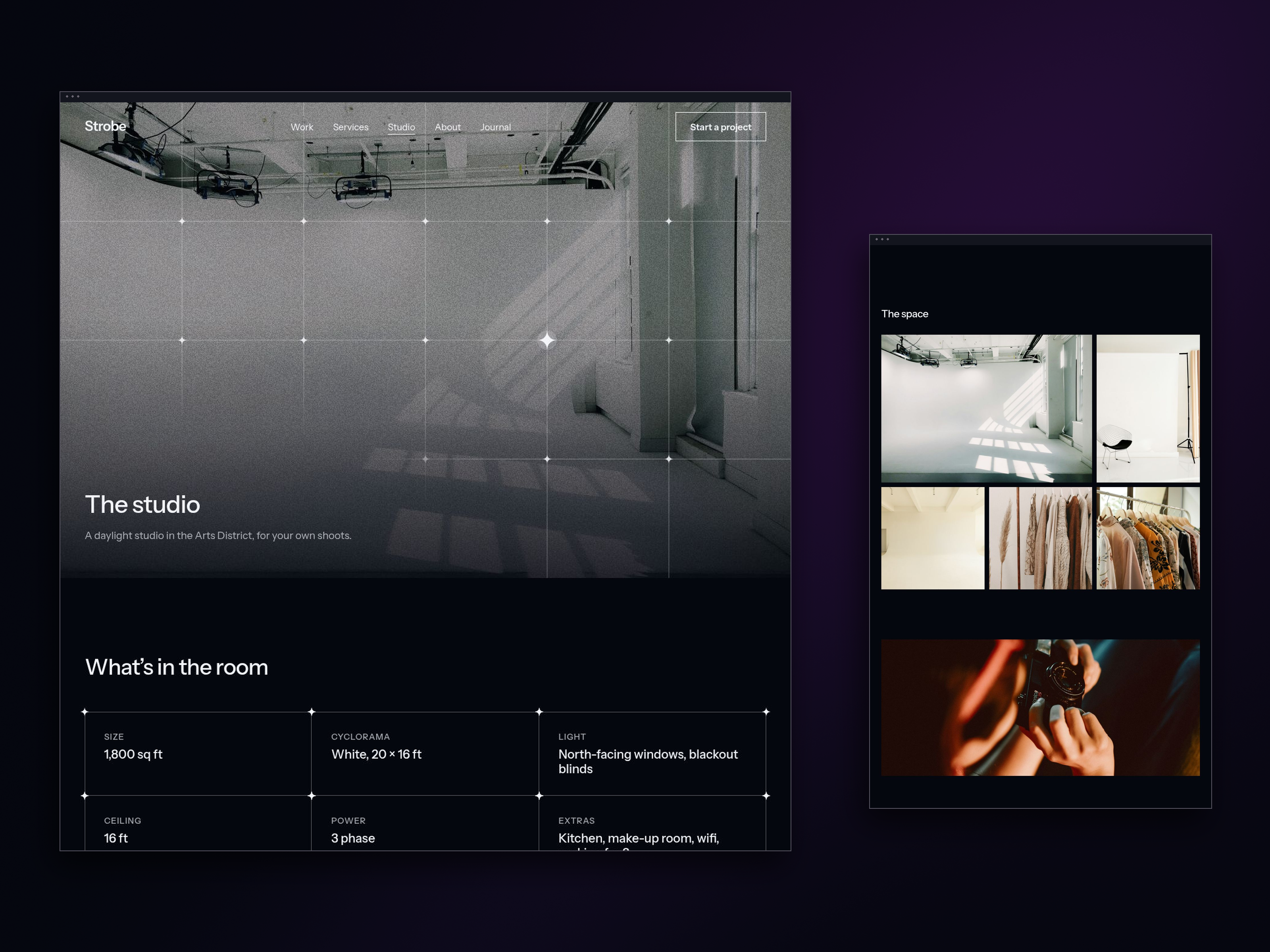The width and height of the screenshot is (1270, 952).
Task: Click the Strobe logo in the header
Action: click(x=105, y=126)
